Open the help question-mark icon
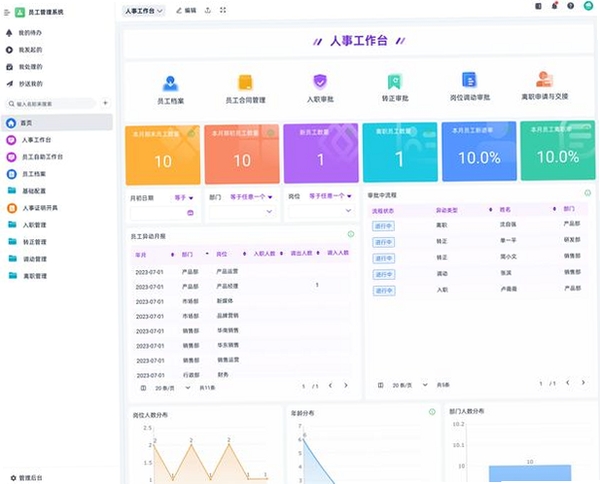Screen dimensions: 600x484 (x=571, y=6)
